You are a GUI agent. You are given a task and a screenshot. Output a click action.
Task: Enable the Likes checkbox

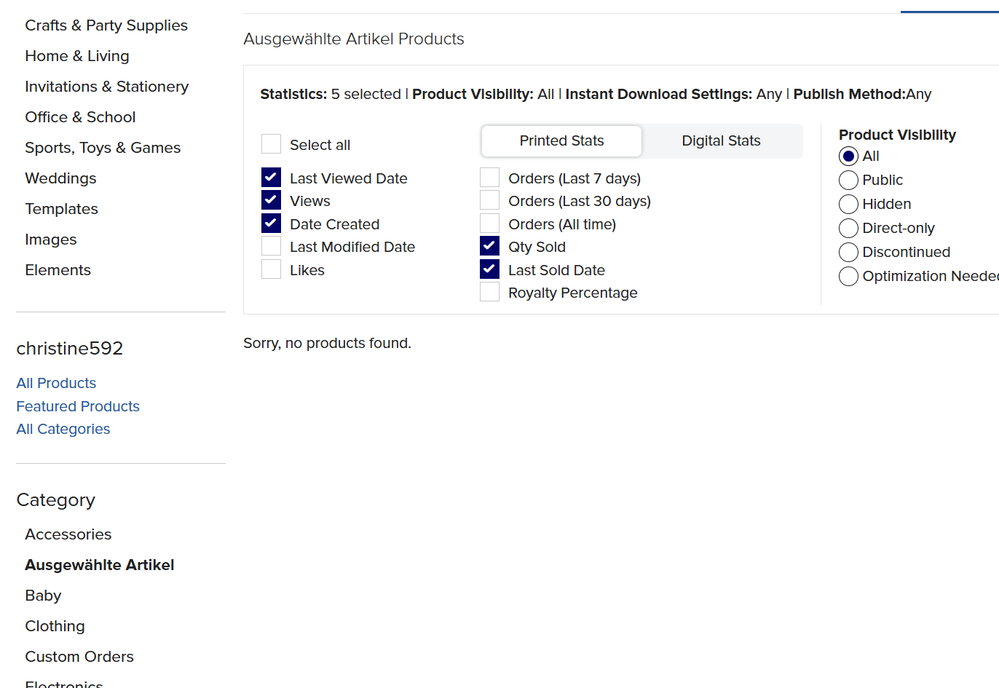point(271,270)
